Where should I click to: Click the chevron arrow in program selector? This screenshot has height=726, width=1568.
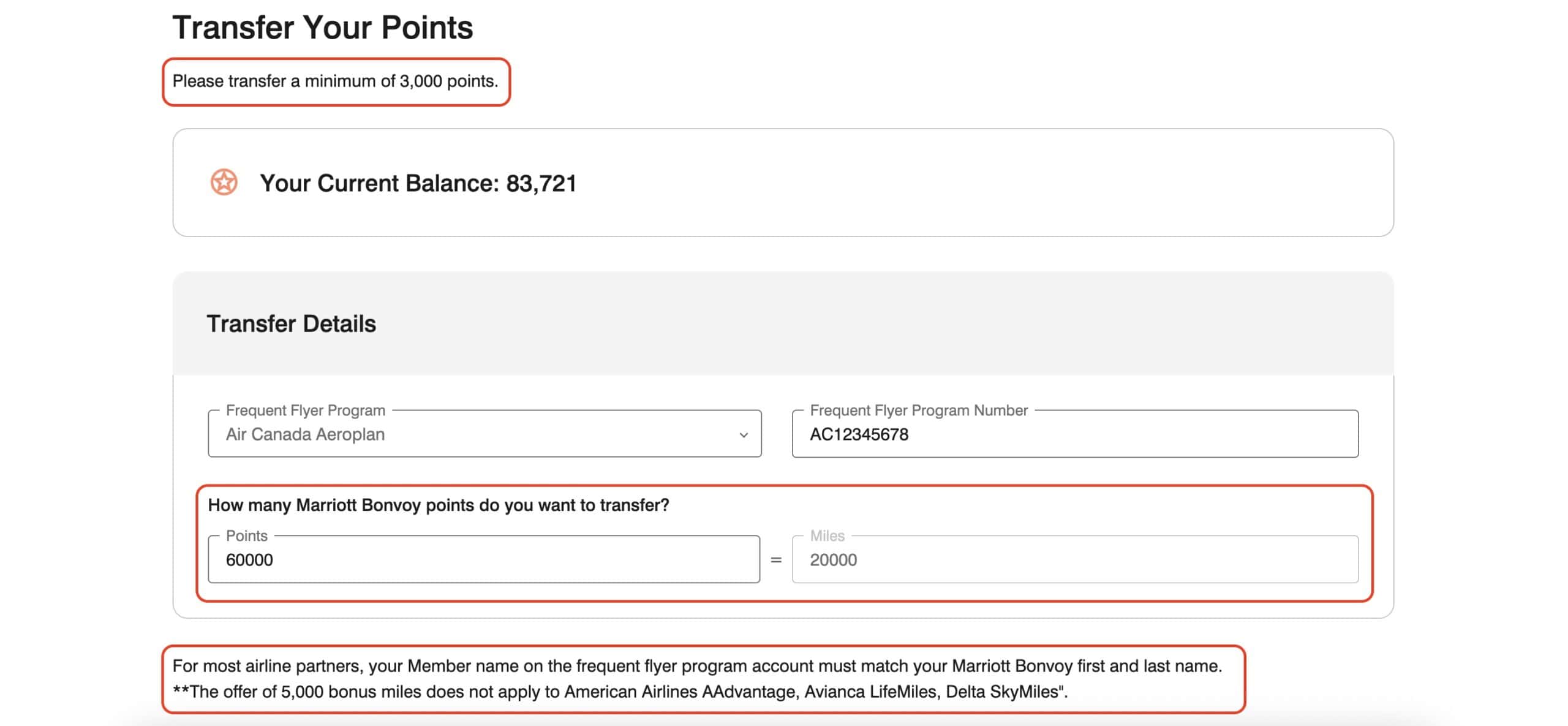(744, 435)
